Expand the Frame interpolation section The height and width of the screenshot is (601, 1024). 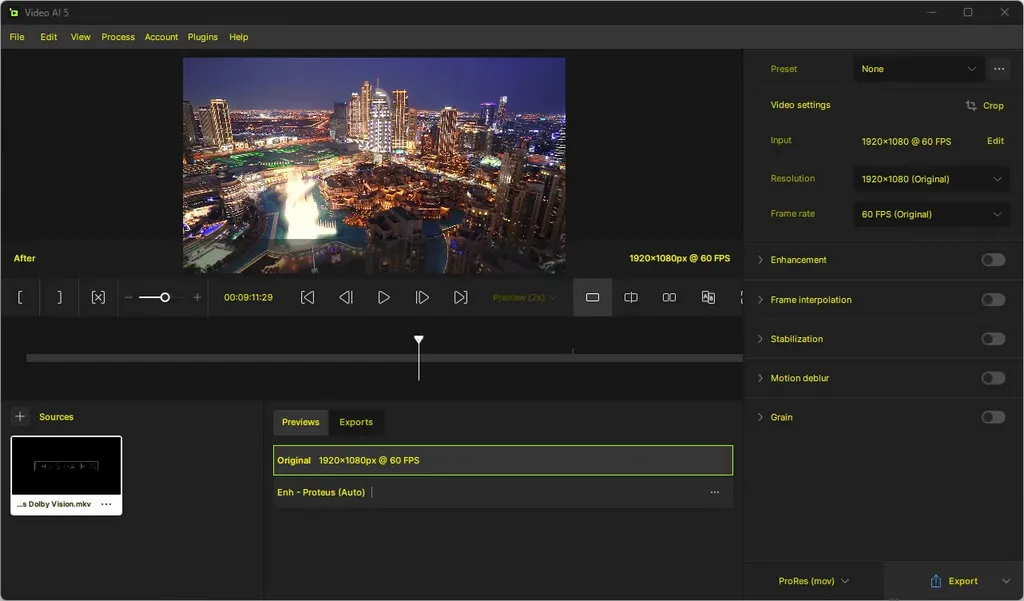coord(760,300)
